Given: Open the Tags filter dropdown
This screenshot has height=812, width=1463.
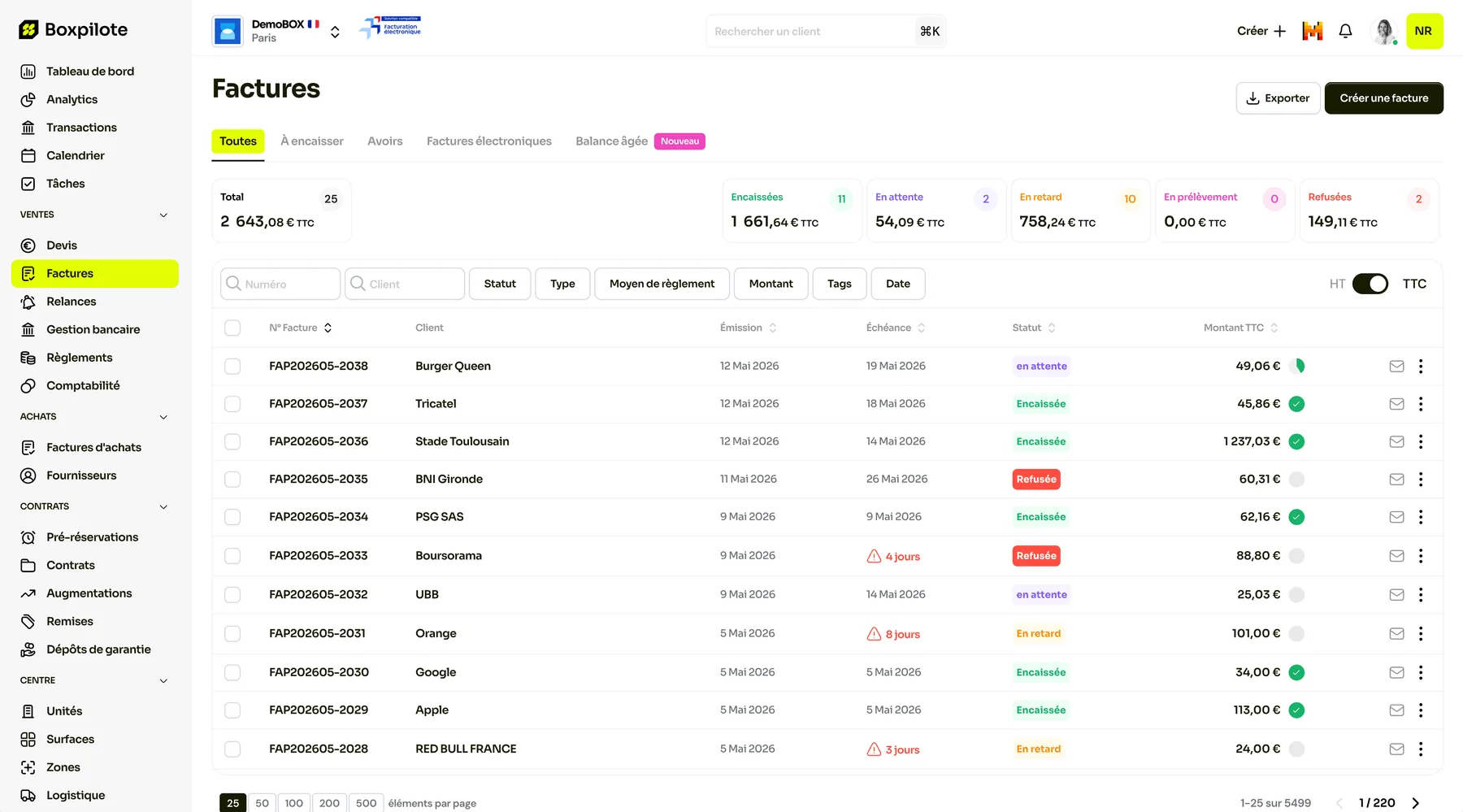Looking at the screenshot, I should (840, 284).
